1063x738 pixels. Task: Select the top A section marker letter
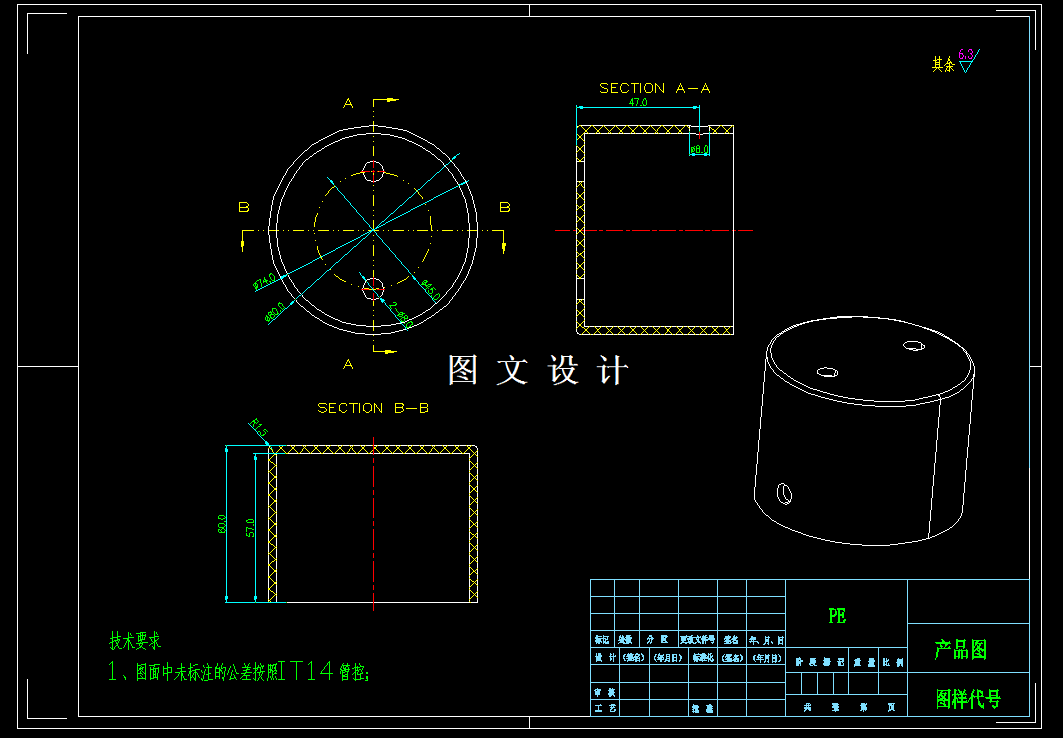pyautogui.click(x=348, y=103)
